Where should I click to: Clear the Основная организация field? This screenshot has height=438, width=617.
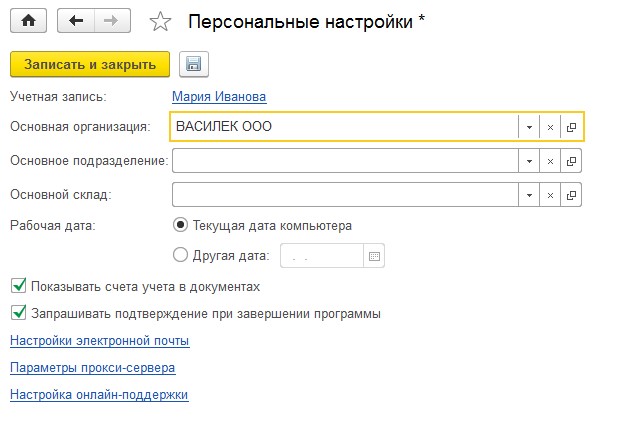tap(550, 127)
